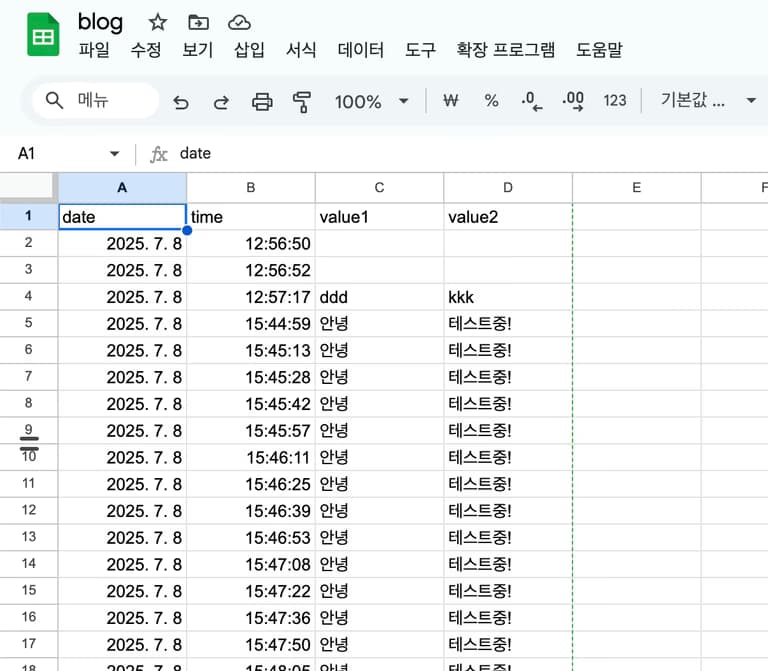Screen dimensions: 768x671
Task: Activate the paint format roller
Action: pos(301,101)
